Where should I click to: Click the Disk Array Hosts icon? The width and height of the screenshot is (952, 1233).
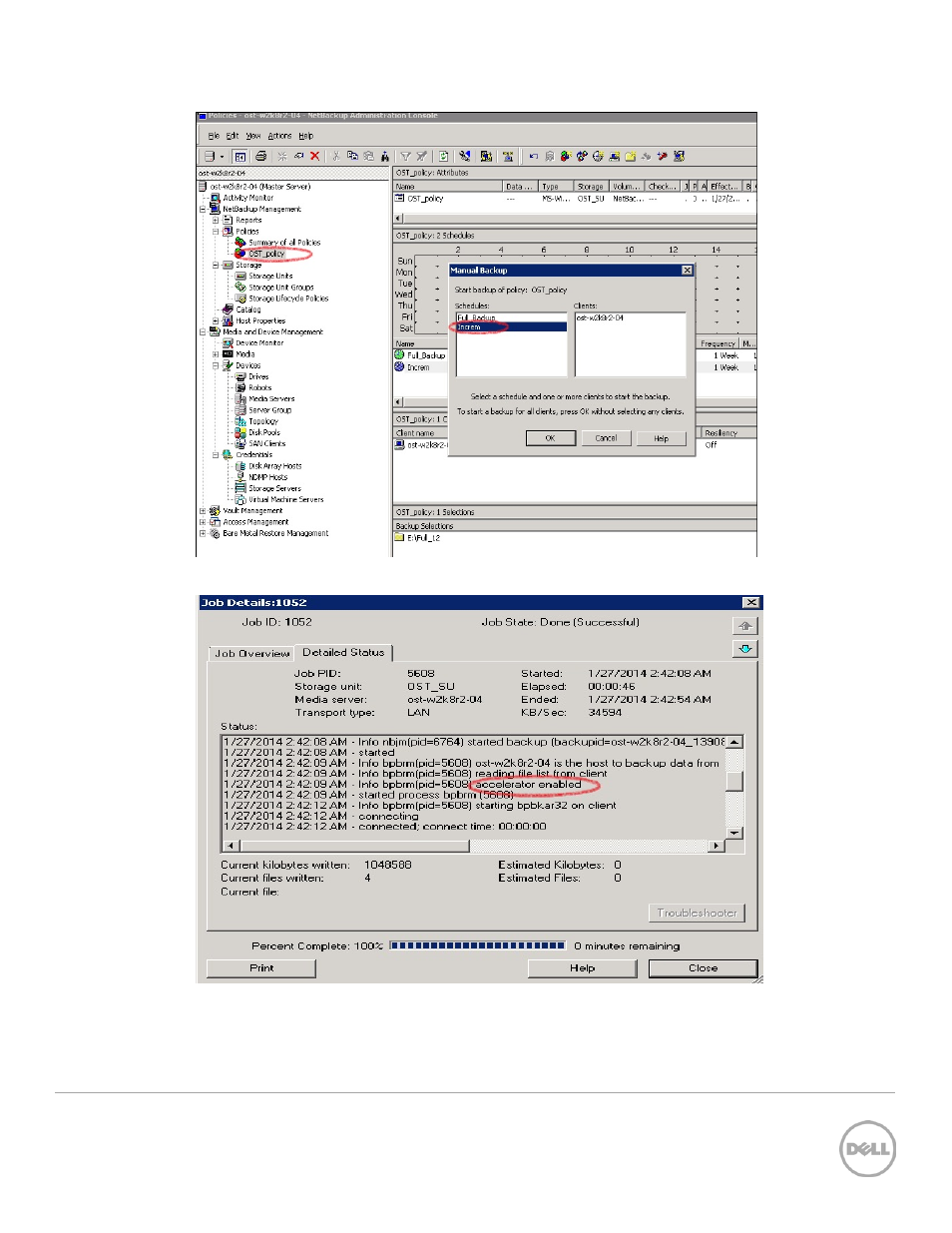(x=240, y=466)
